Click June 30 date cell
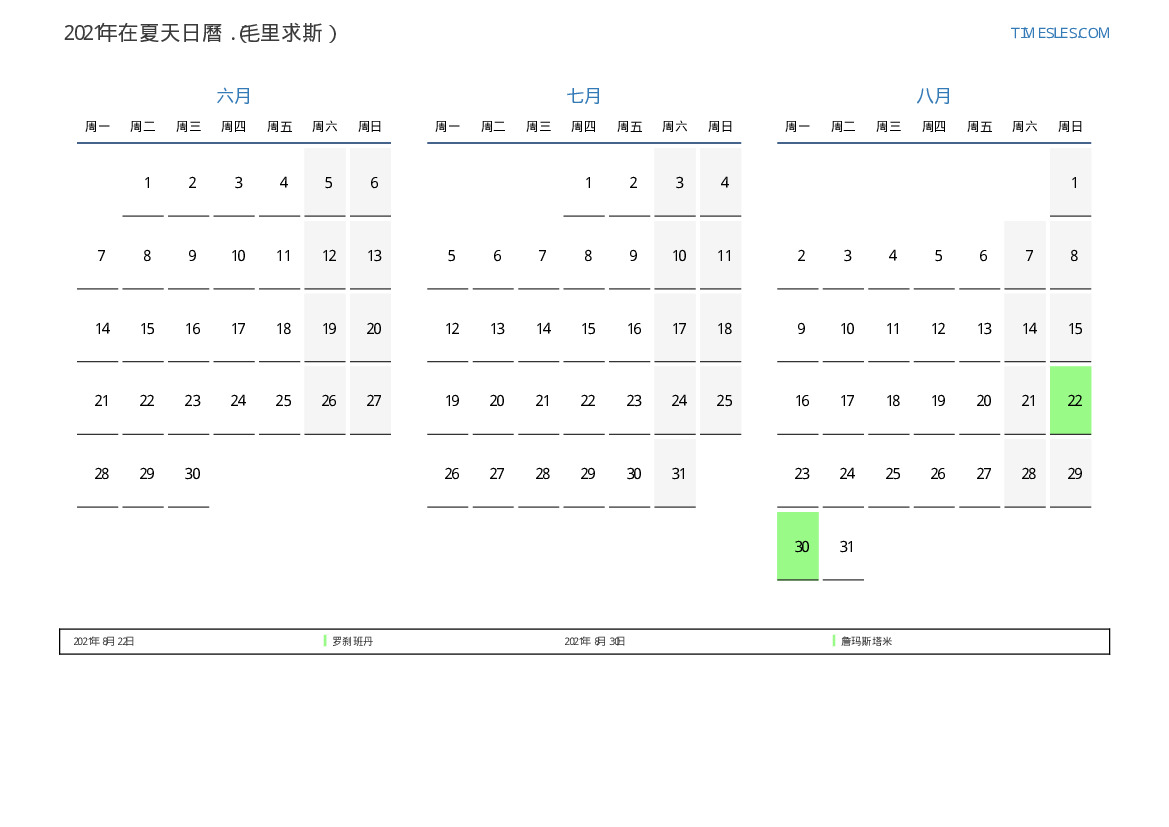Screen dimensions: 1169x827 pyautogui.click(x=192, y=474)
